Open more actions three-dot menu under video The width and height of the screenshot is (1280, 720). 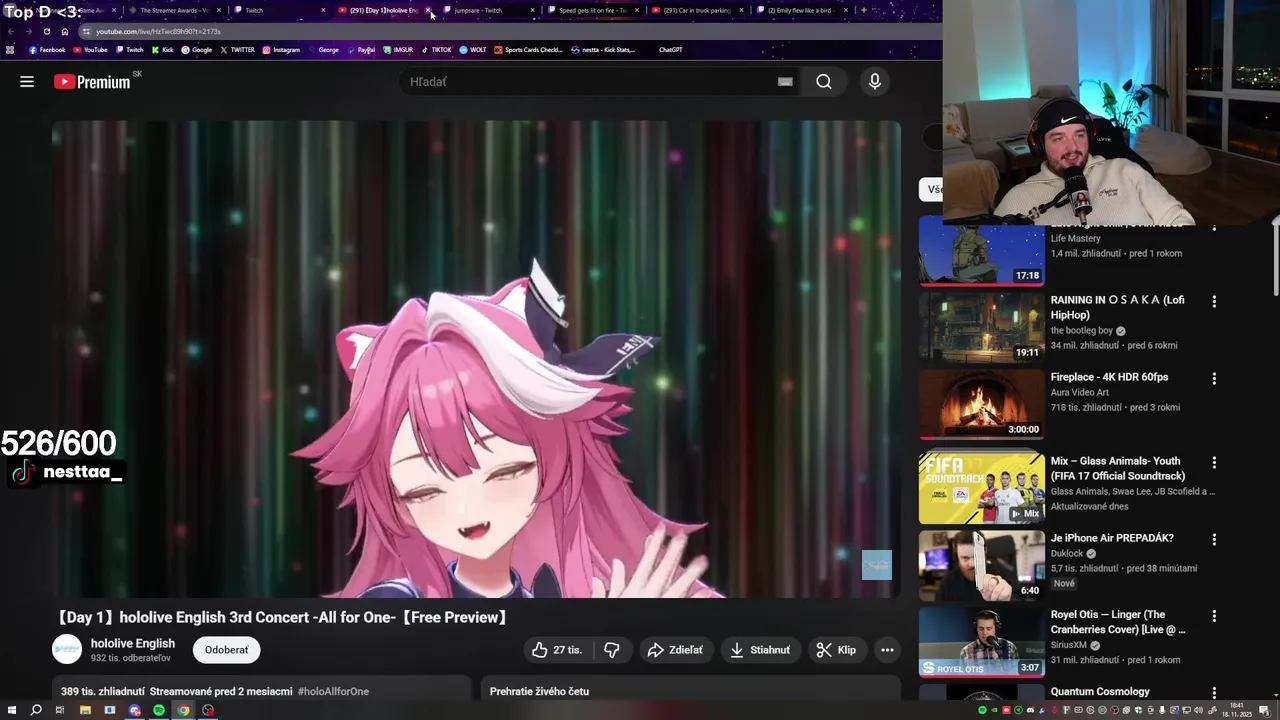(x=887, y=650)
